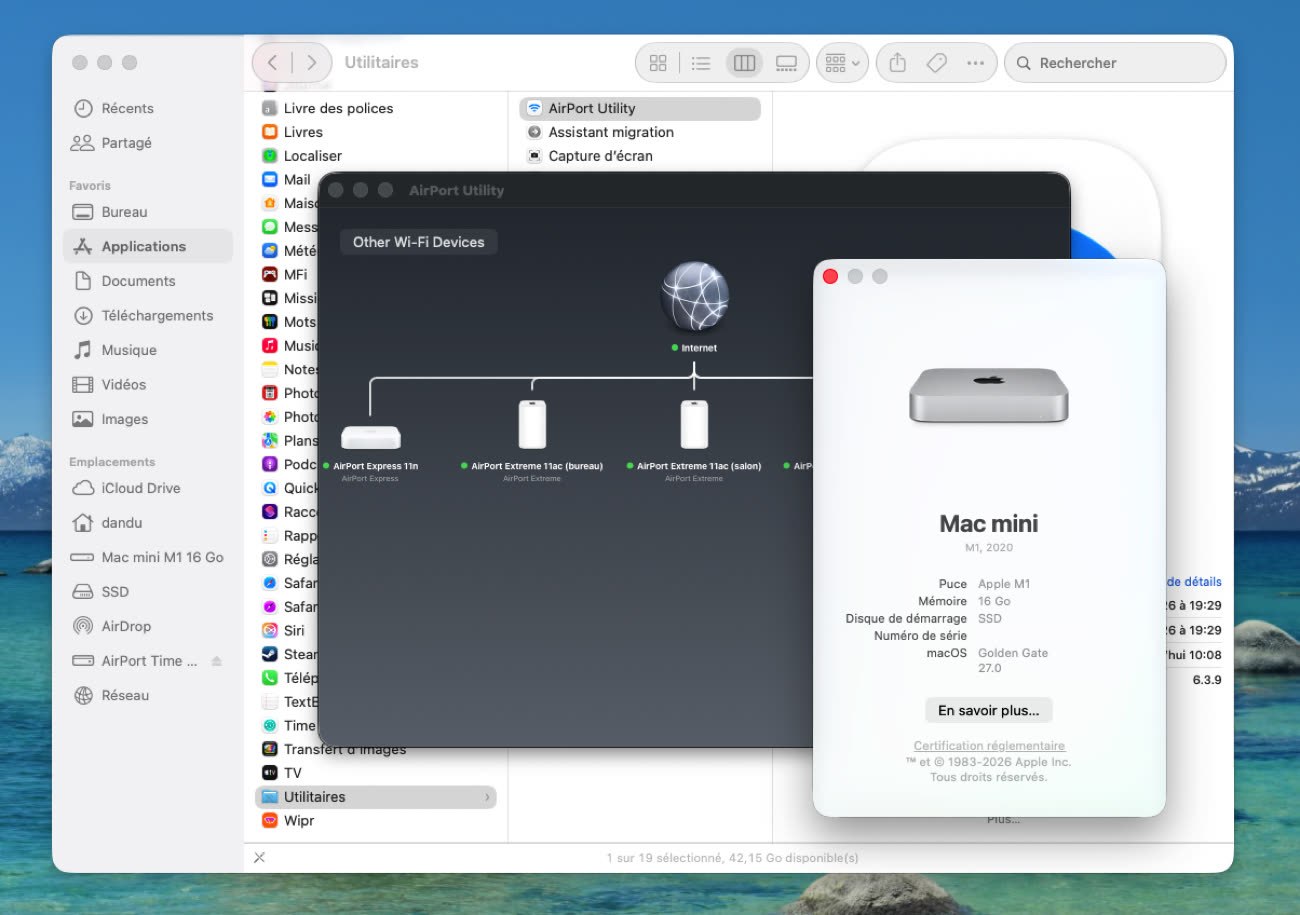This screenshot has height=915, width=1300.
Task: Click the Mac mini image in About window
Action: click(x=989, y=394)
